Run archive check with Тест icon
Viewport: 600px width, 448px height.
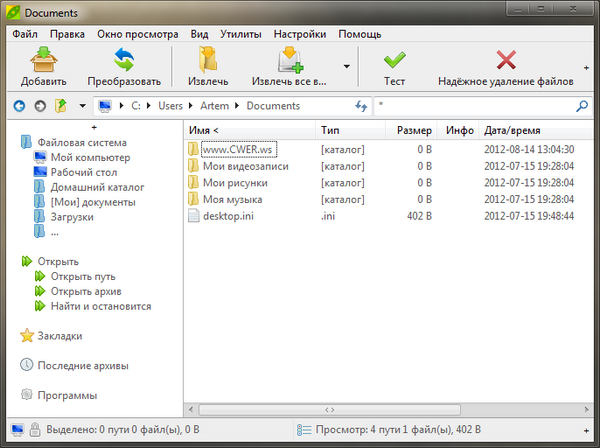(x=394, y=61)
